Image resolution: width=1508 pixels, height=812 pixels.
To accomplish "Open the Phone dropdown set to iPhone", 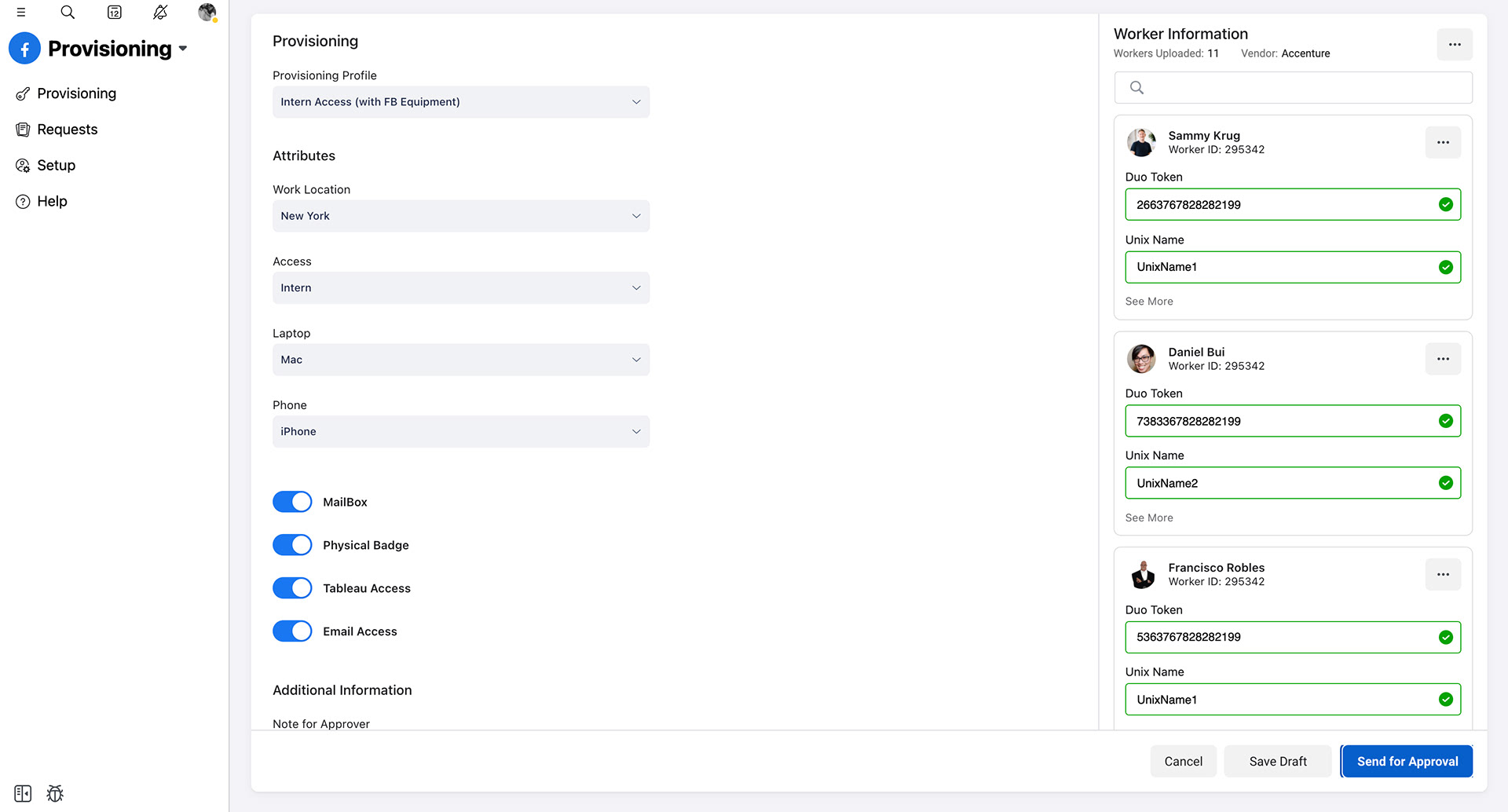I will pyautogui.click(x=461, y=432).
